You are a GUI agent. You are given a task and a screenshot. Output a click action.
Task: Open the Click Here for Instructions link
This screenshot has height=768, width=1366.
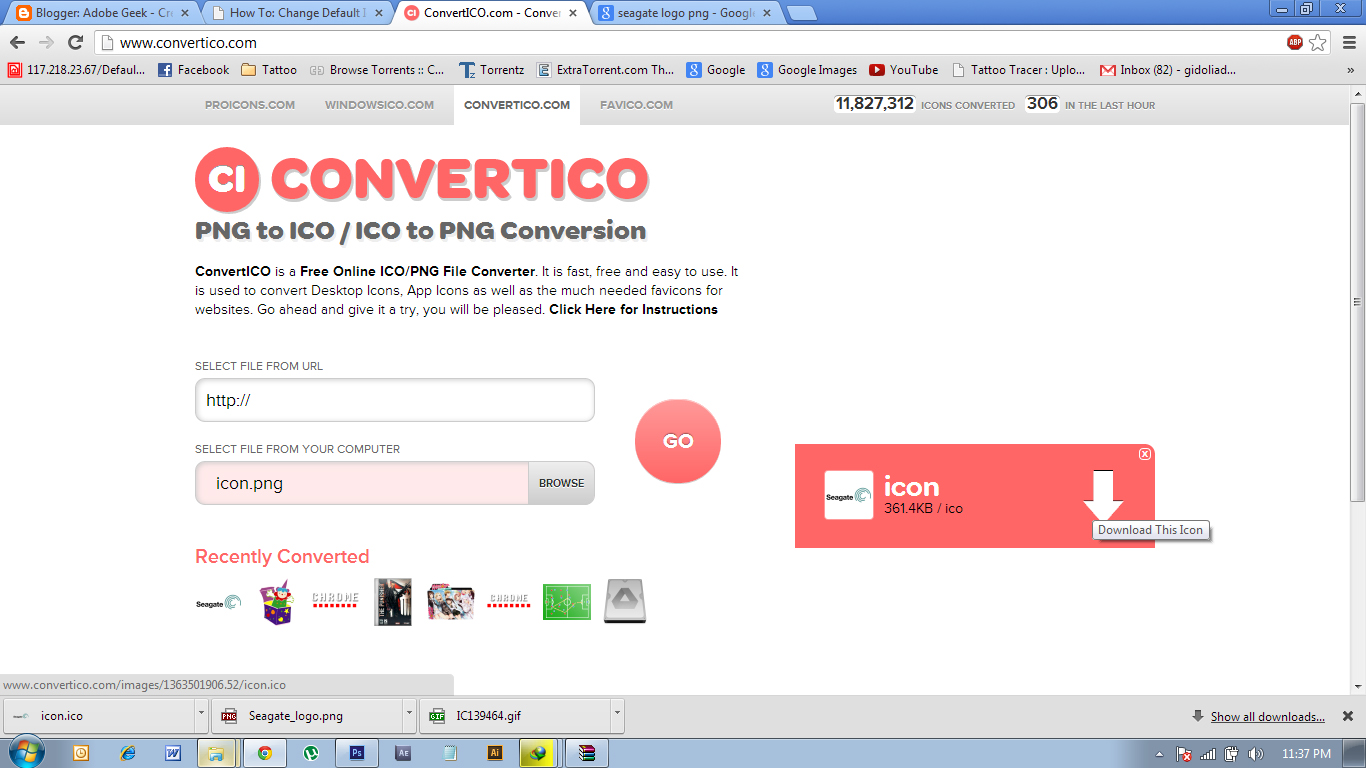point(633,310)
